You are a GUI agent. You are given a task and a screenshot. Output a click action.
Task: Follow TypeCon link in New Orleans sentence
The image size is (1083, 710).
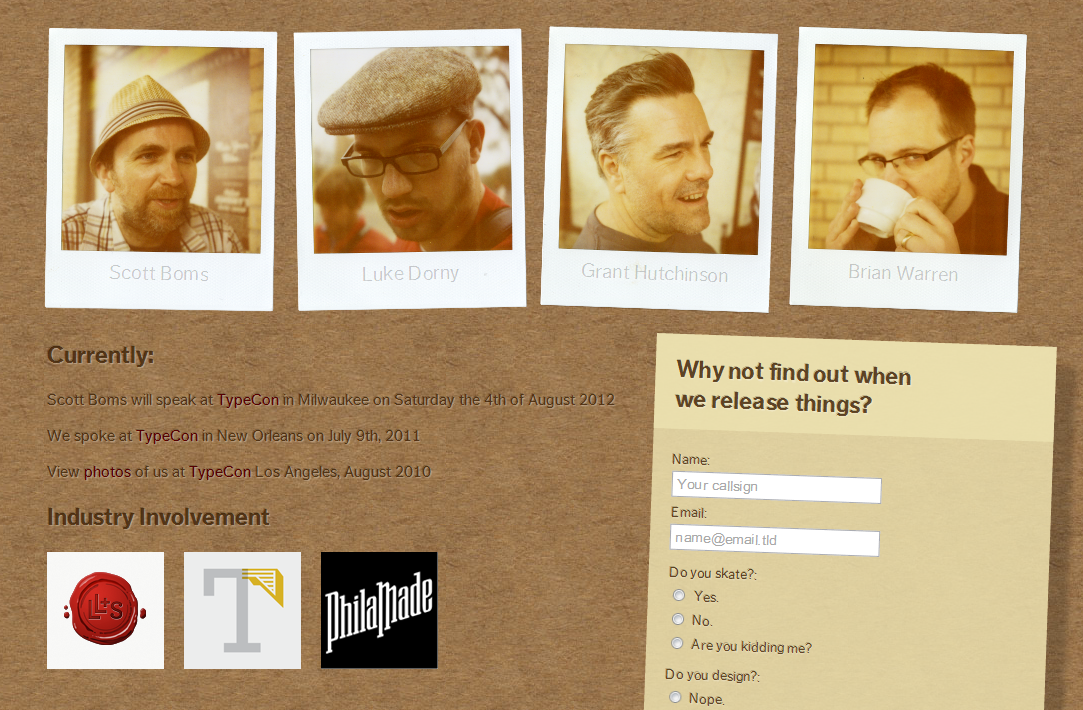click(x=167, y=435)
